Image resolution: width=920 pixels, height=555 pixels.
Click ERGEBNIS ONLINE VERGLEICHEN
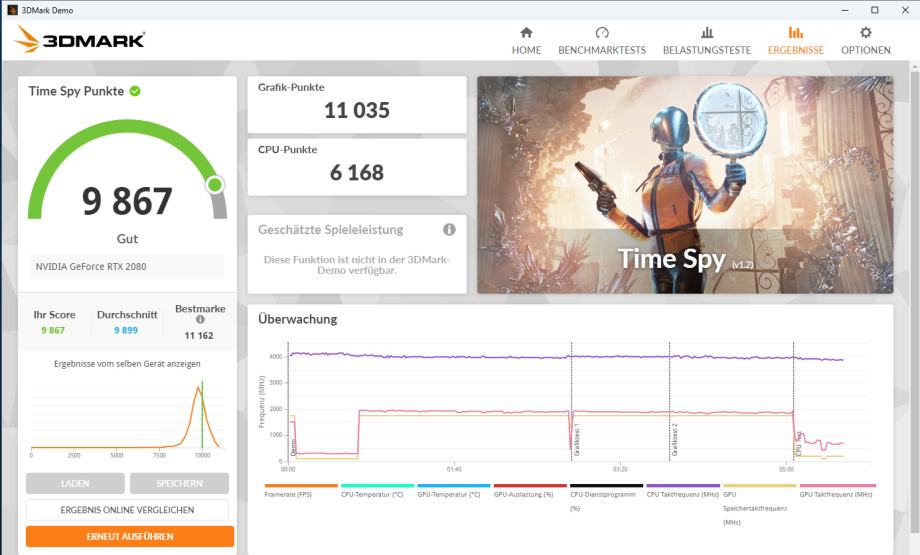127,510
